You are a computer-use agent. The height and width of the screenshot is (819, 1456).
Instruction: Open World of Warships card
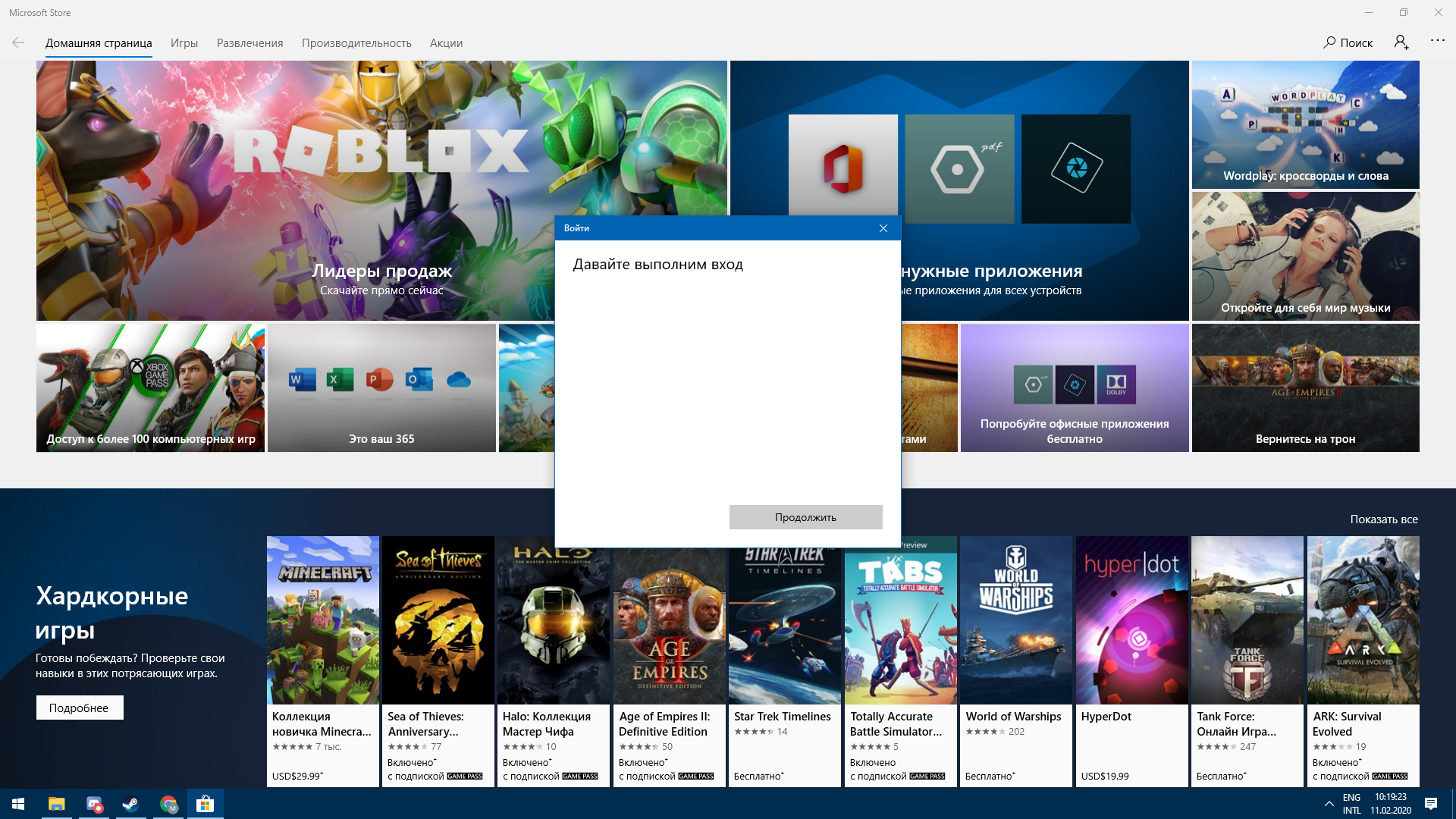coord(1016,661)
